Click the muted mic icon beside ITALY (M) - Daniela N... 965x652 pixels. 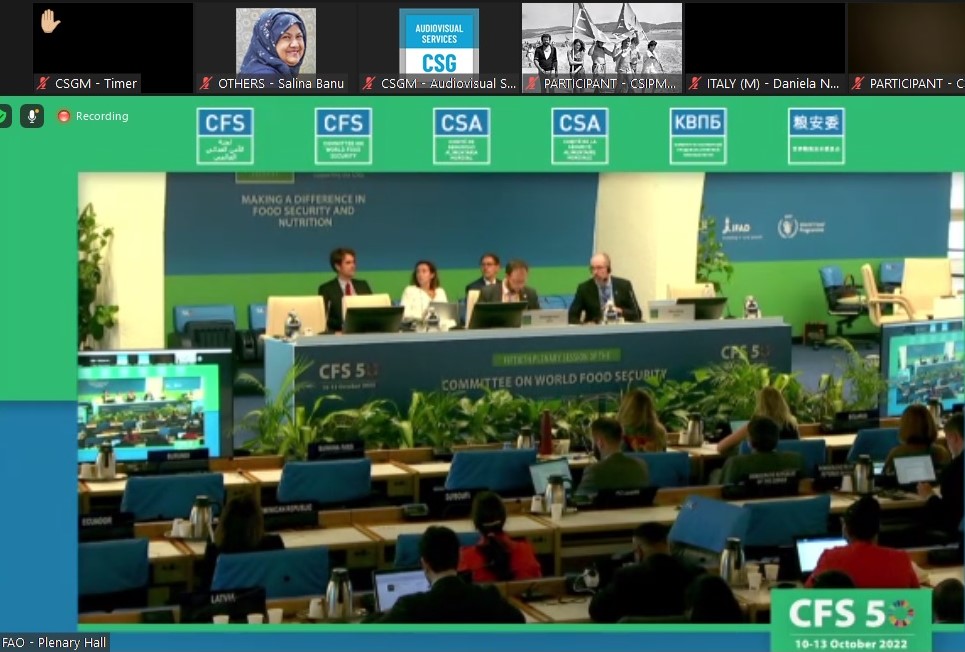point(695,84)
